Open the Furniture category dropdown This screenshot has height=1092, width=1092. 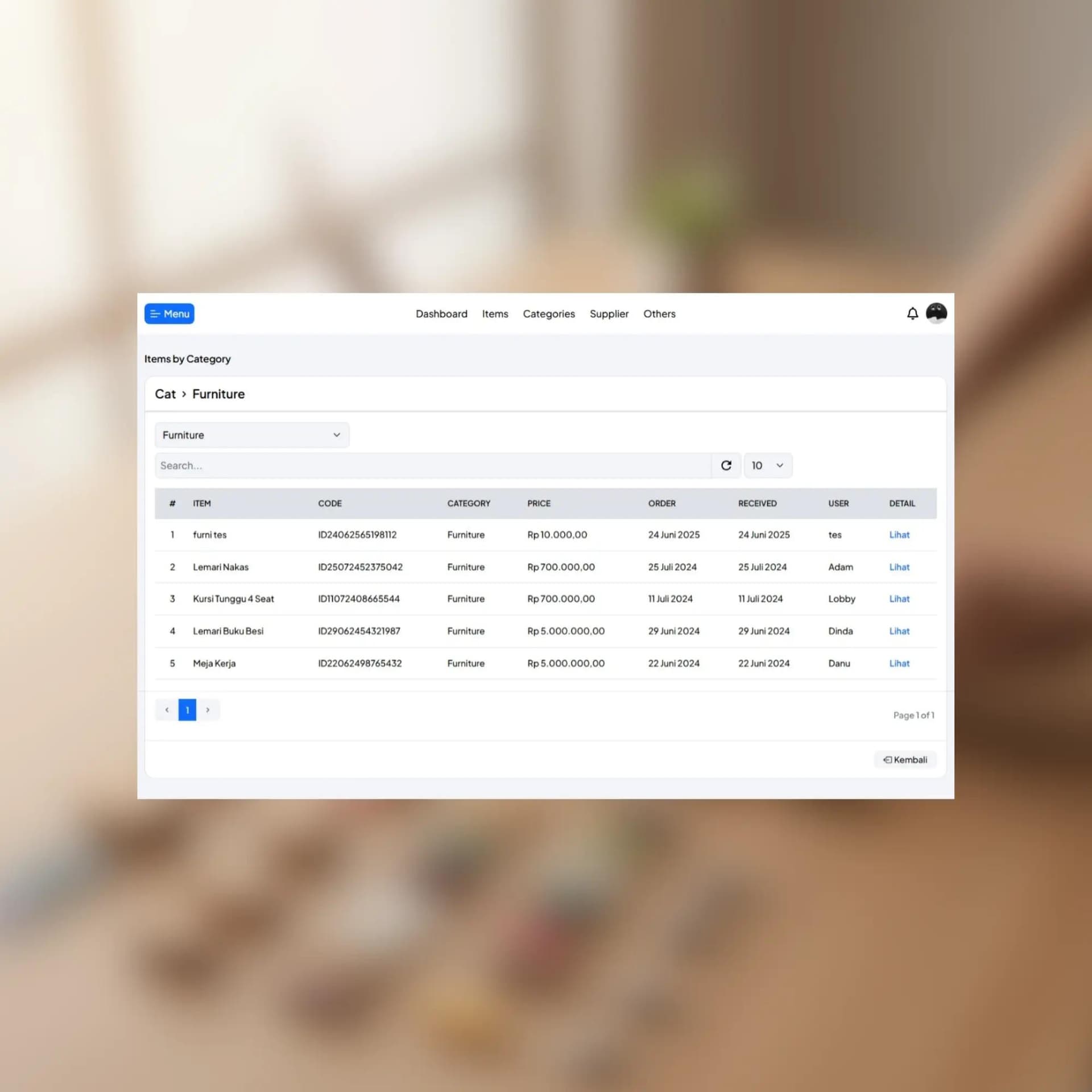(x=251, y=435)
